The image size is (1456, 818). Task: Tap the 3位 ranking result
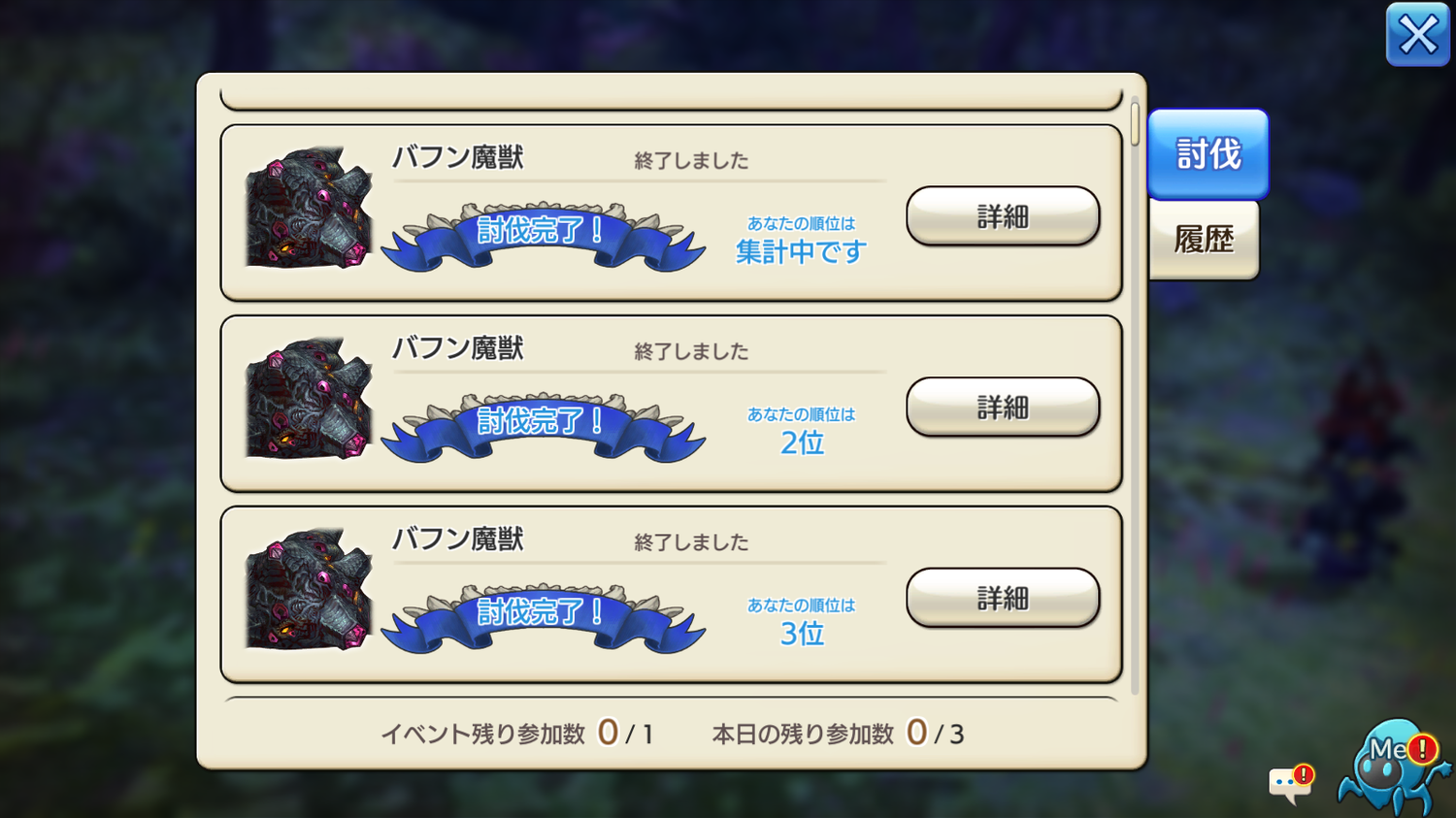click(802, 634)
